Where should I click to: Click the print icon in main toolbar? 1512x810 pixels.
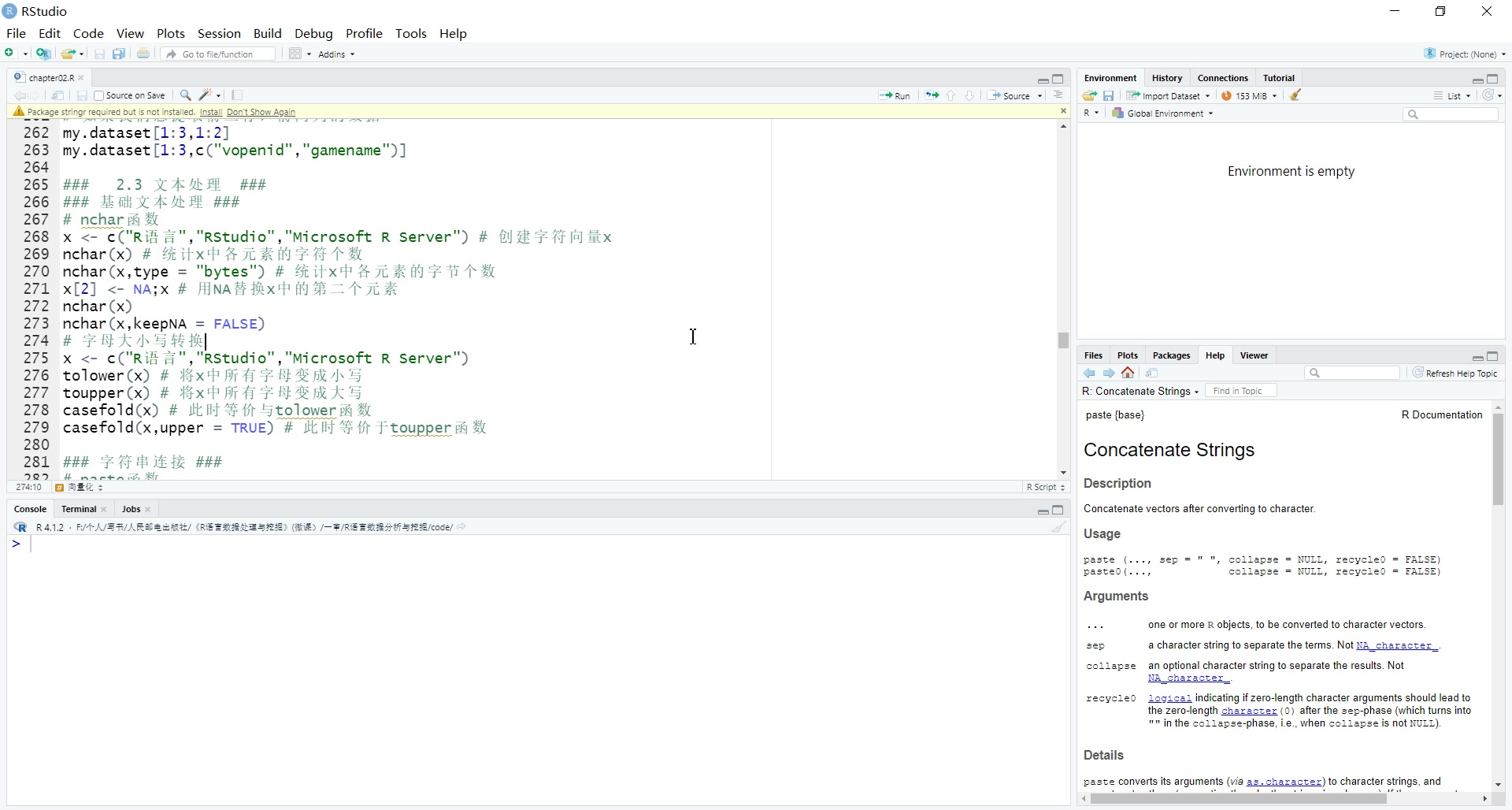tap(143, 54)
